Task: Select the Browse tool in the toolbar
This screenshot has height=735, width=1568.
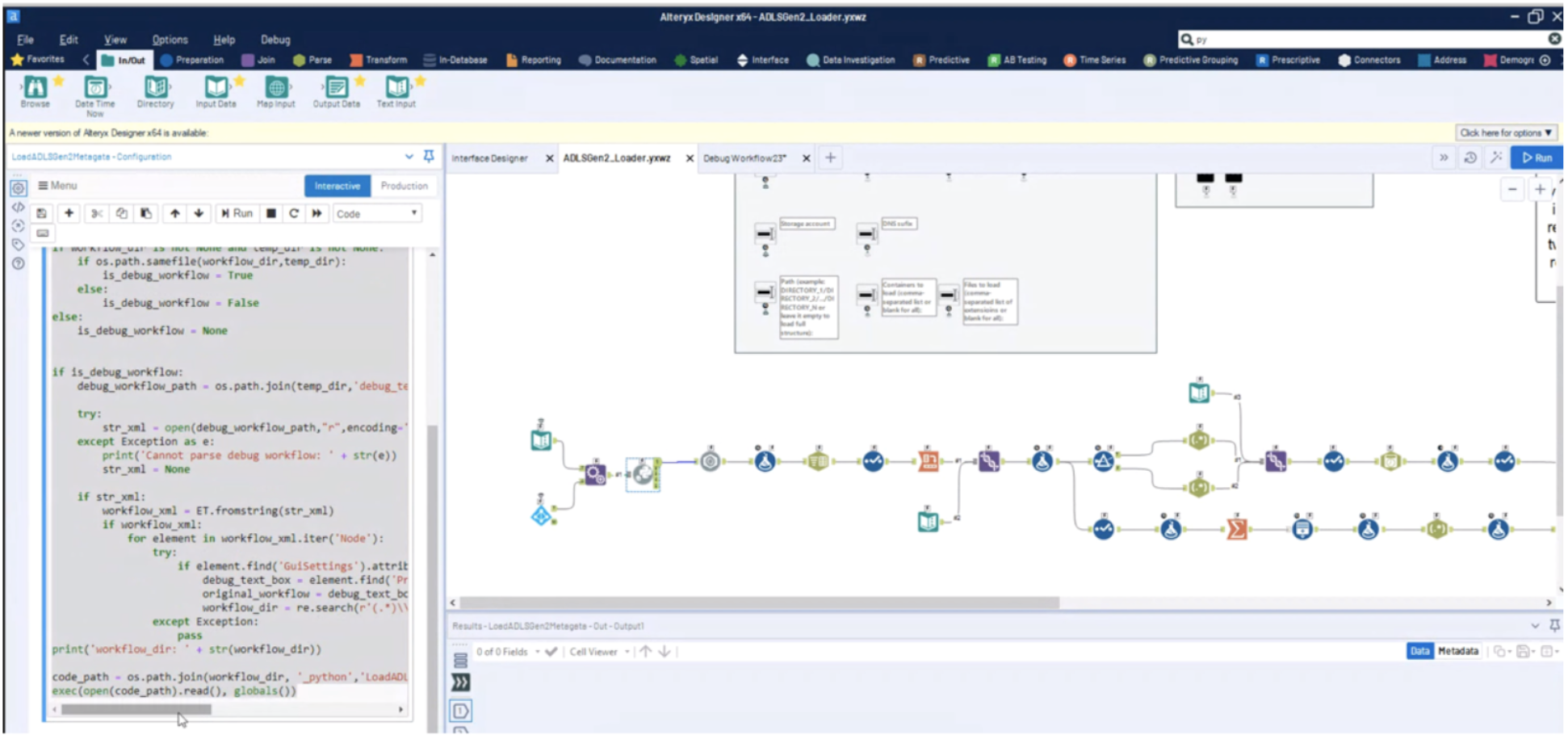Action: (35, 91)
